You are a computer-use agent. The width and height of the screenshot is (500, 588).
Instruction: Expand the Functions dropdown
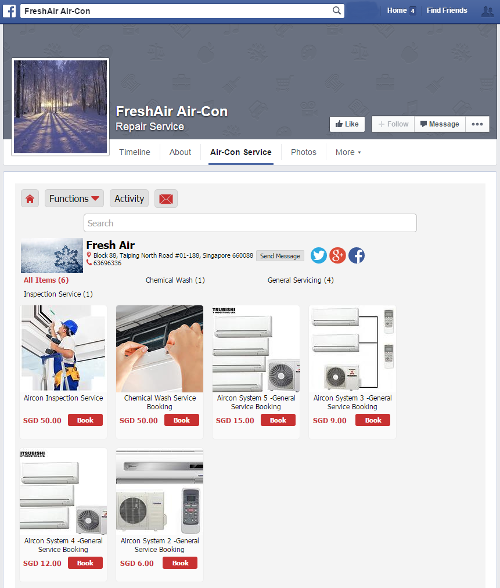coord(74,198)
